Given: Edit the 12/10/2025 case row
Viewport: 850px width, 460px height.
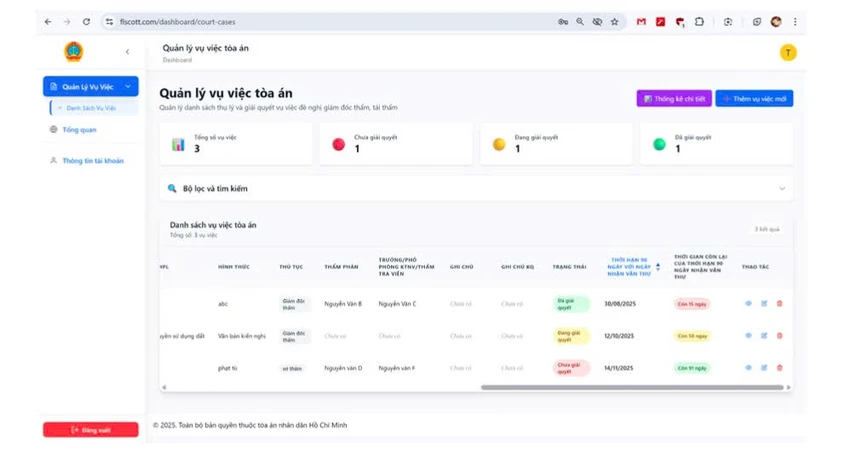Looking at the screenshot, I should (x=764, y=335).
